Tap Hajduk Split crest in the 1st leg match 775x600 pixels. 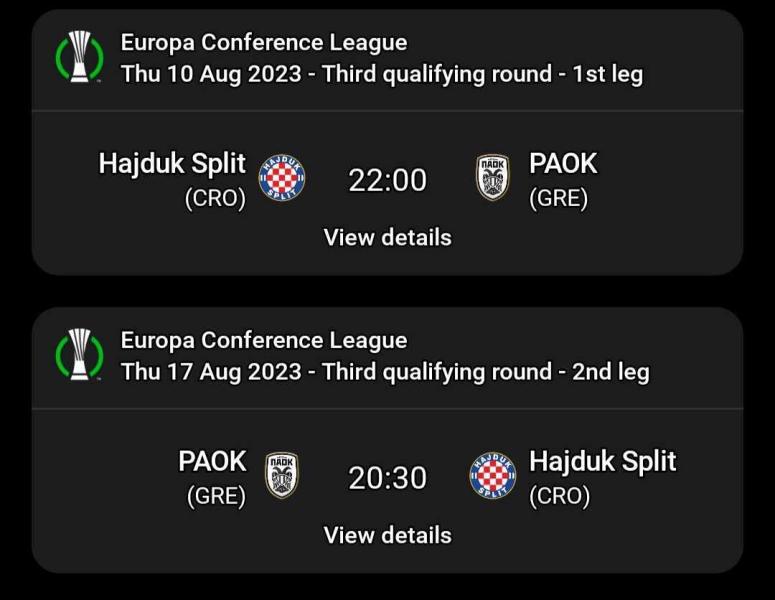[282, 180]
